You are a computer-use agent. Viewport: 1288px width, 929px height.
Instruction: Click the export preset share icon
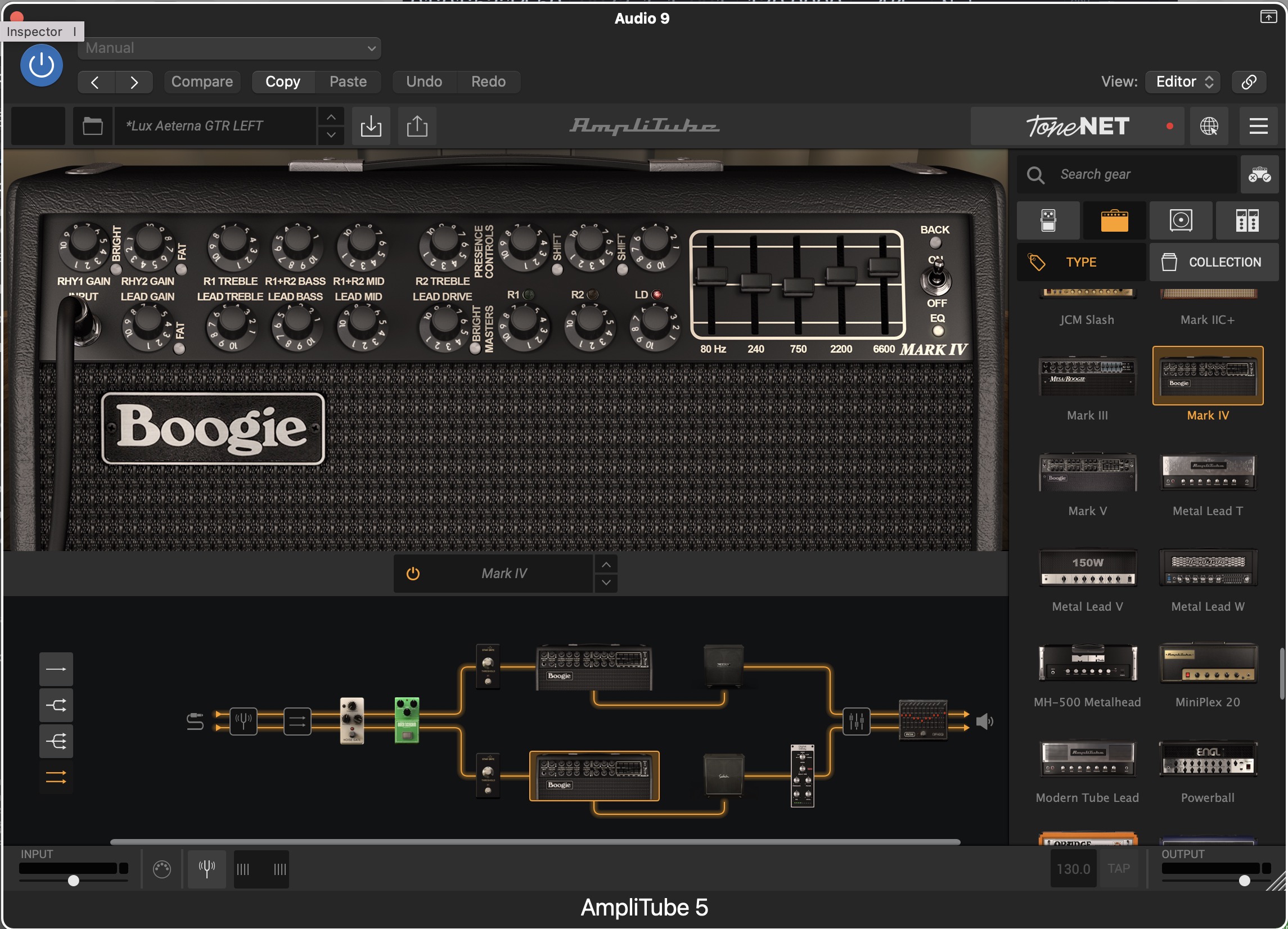(417, 125)
